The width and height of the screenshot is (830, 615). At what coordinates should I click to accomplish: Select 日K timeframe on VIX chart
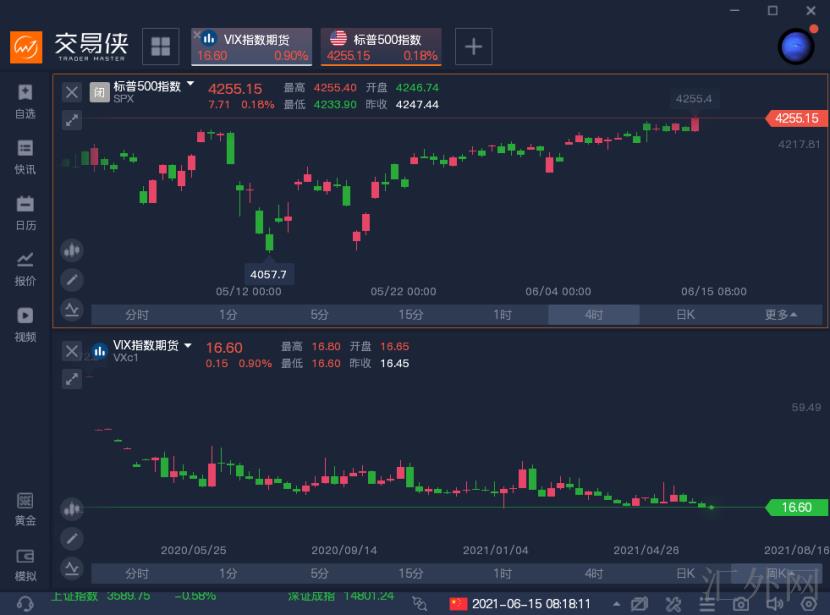pyautogui.click(x=685, y=573)
